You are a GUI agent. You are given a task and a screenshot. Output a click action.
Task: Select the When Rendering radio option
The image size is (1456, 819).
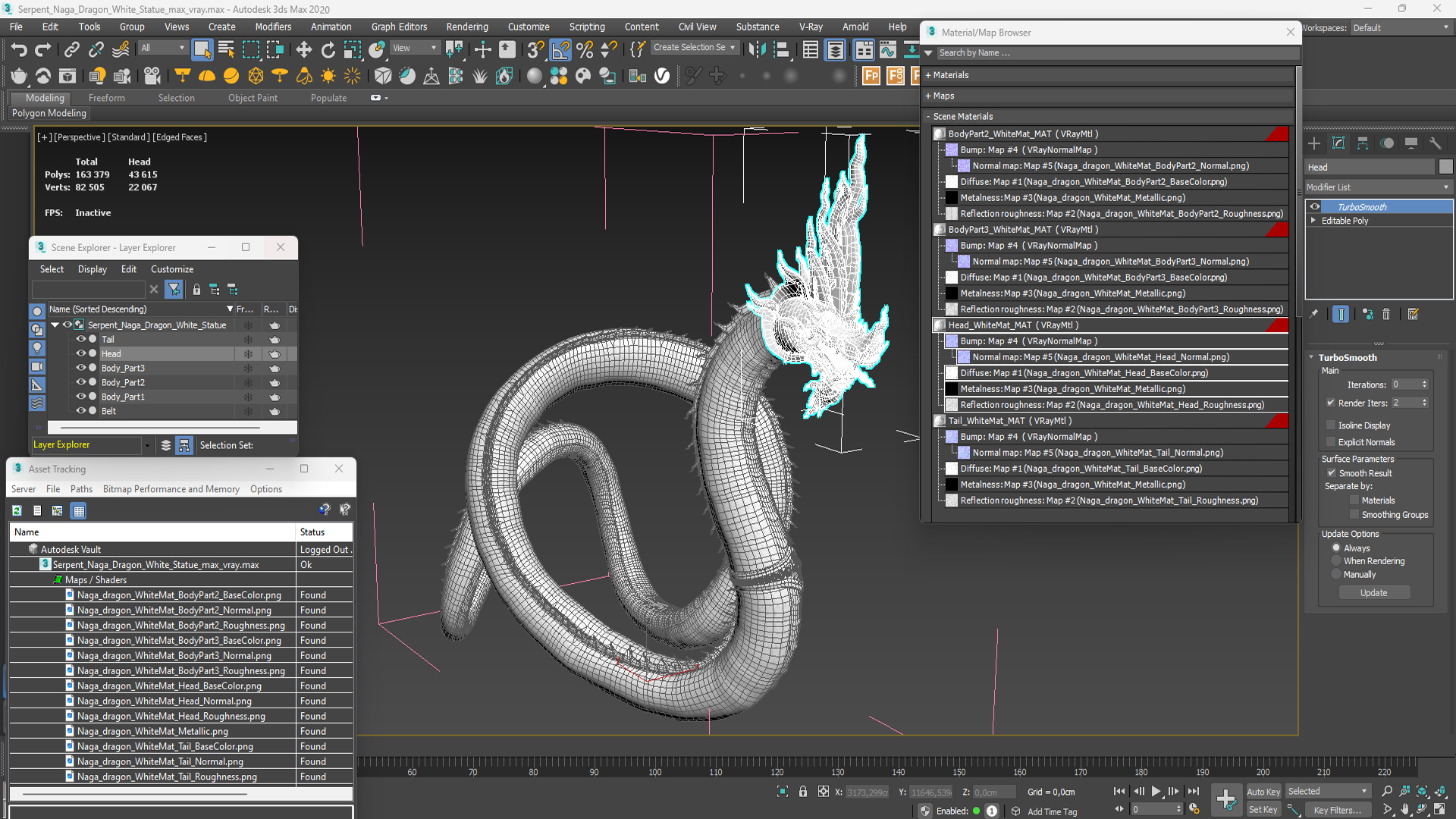[x=1336, y=561]
